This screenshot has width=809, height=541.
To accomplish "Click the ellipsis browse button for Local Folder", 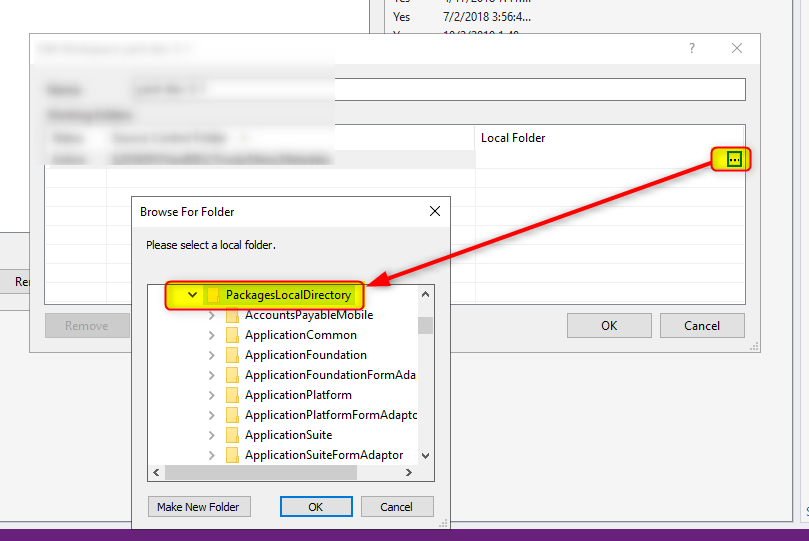I will coord(734,159).
